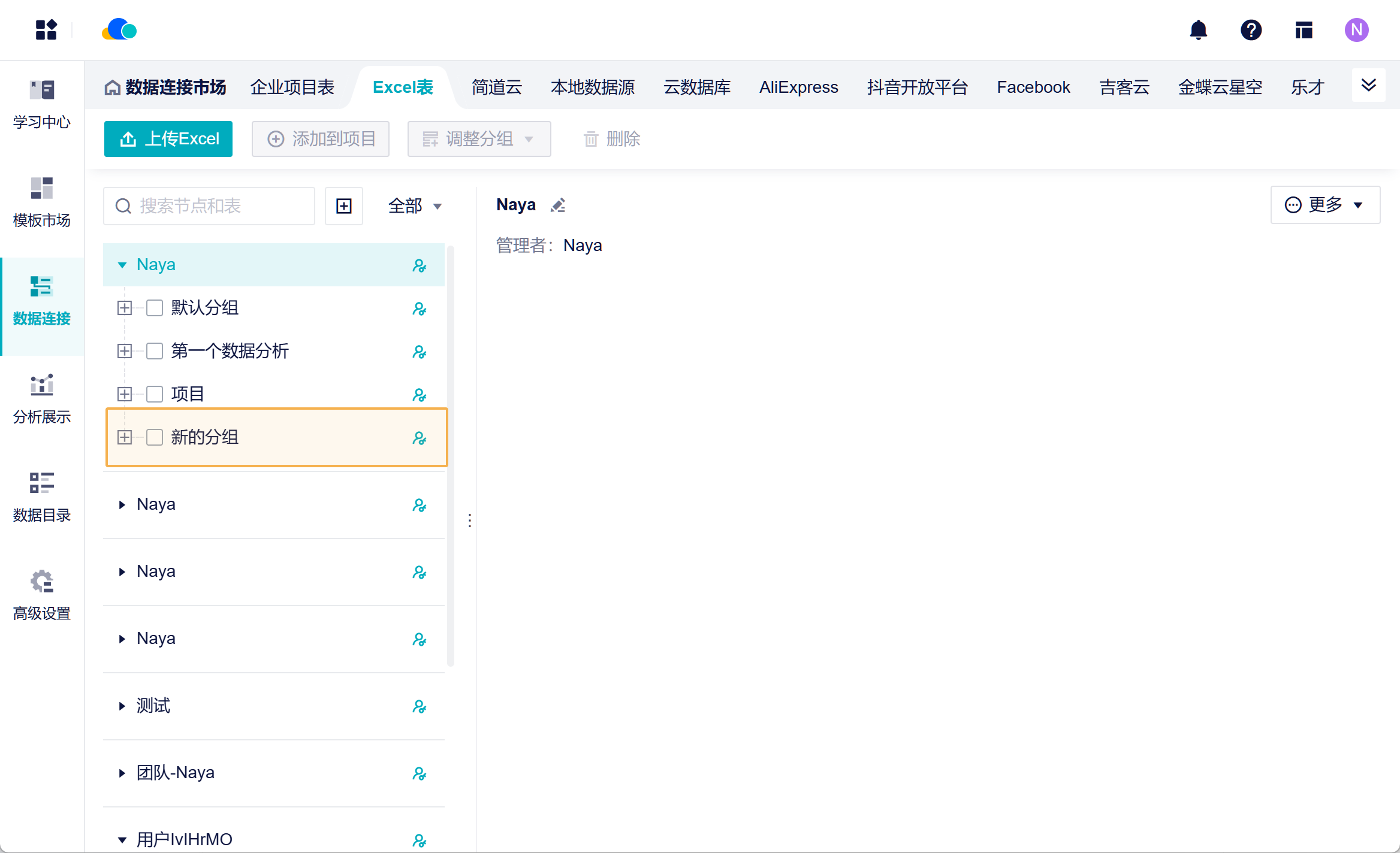1400x853 pixels.
Task: Open the 全部 filter dropdown
Action: (415, 206)
